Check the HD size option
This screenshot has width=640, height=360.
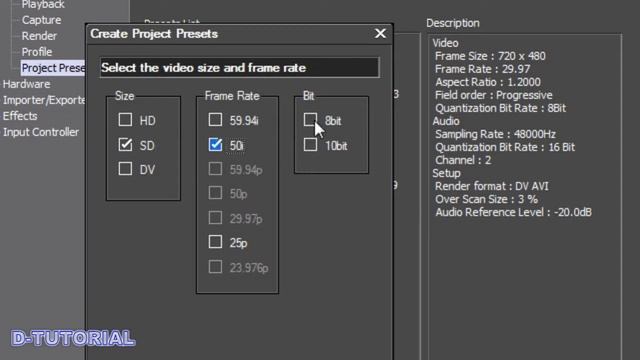click(x=125, y=120)
